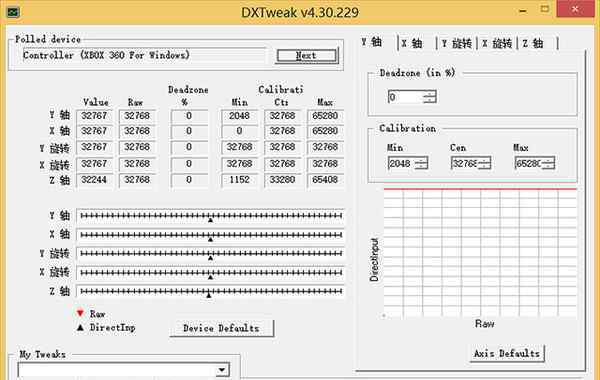Click the Deadzone percent input field
The width and height of the screenshot is (600, 380).
[x=406, y=97]
